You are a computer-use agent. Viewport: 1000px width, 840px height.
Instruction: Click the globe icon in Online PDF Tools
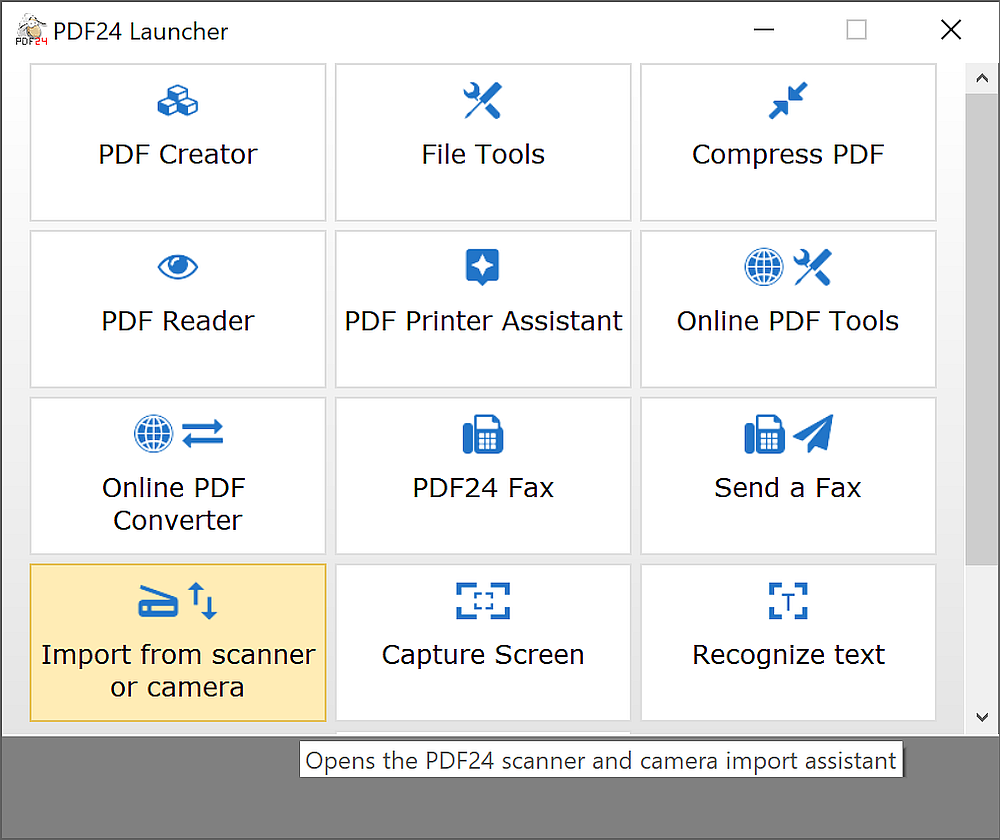tap(764, 267)
